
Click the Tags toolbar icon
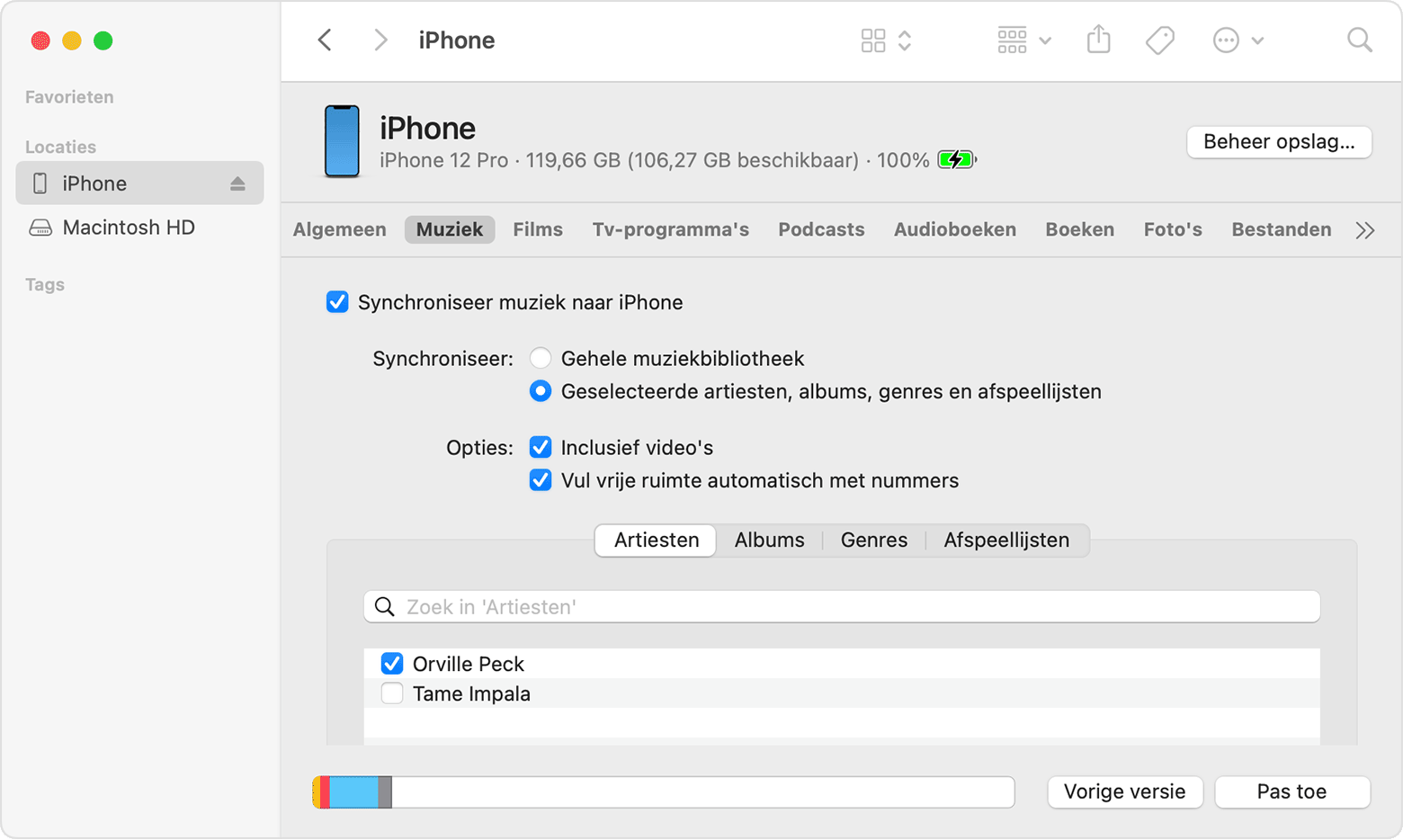[x=1160, y=40]
